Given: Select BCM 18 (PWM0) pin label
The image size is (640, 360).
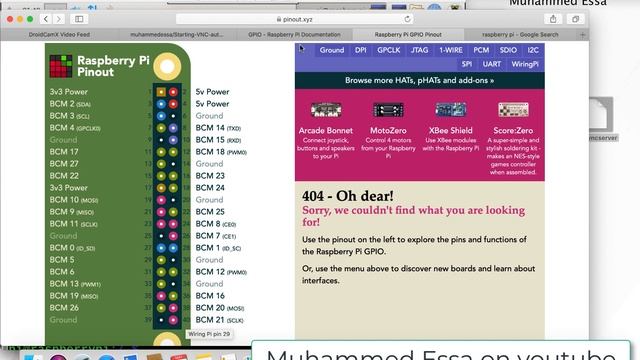Looking at the screenshot, I should (221, 152).
